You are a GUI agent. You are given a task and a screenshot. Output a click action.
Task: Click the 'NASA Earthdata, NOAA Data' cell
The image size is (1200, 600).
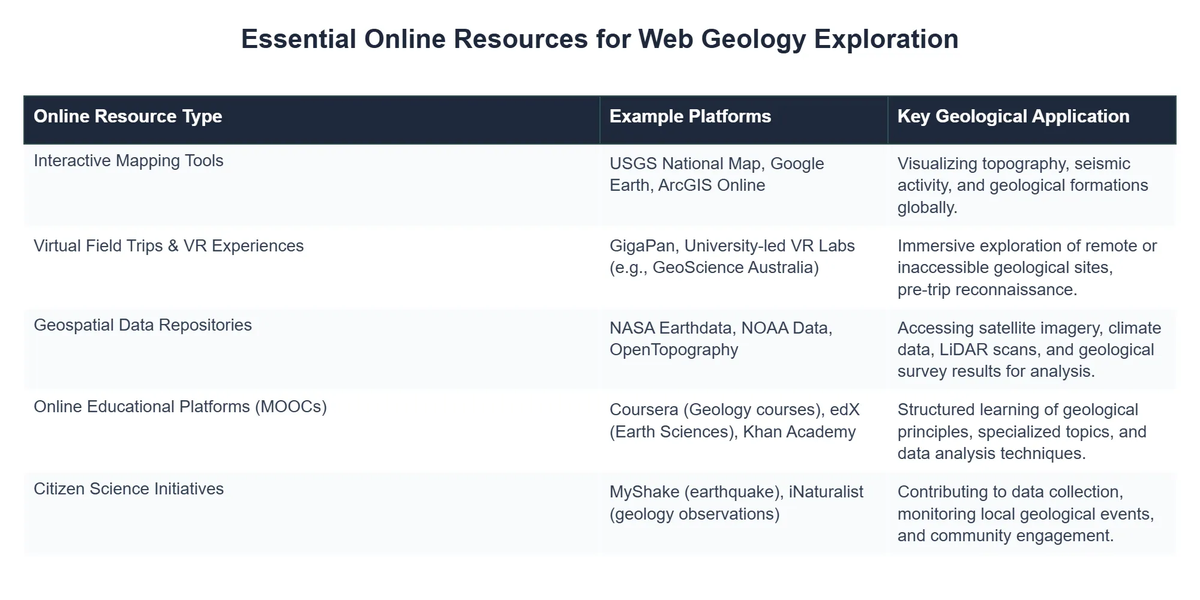pos(744,349)
